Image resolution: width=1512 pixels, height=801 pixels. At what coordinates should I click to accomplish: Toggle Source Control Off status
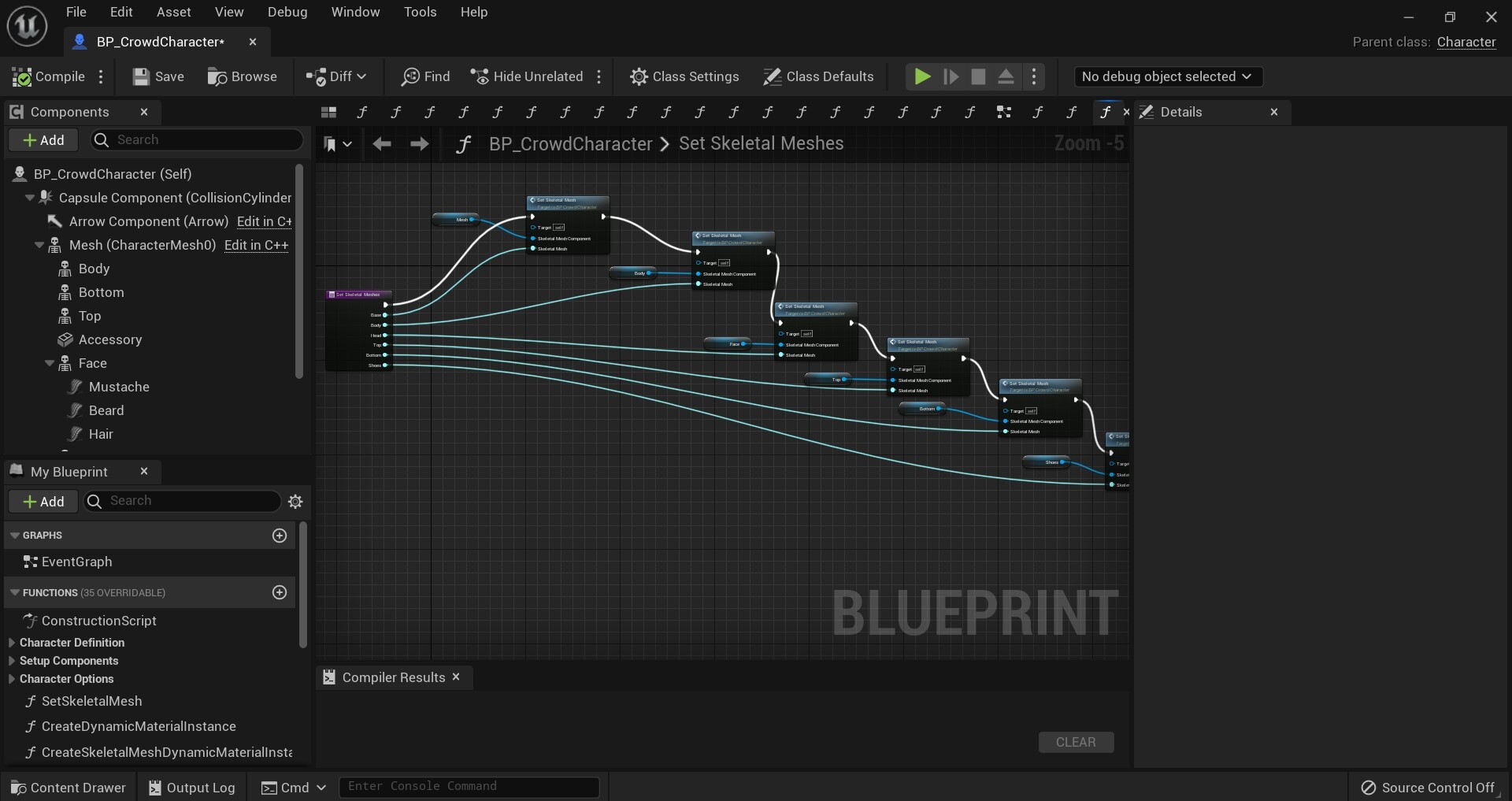coord(1427,787)
